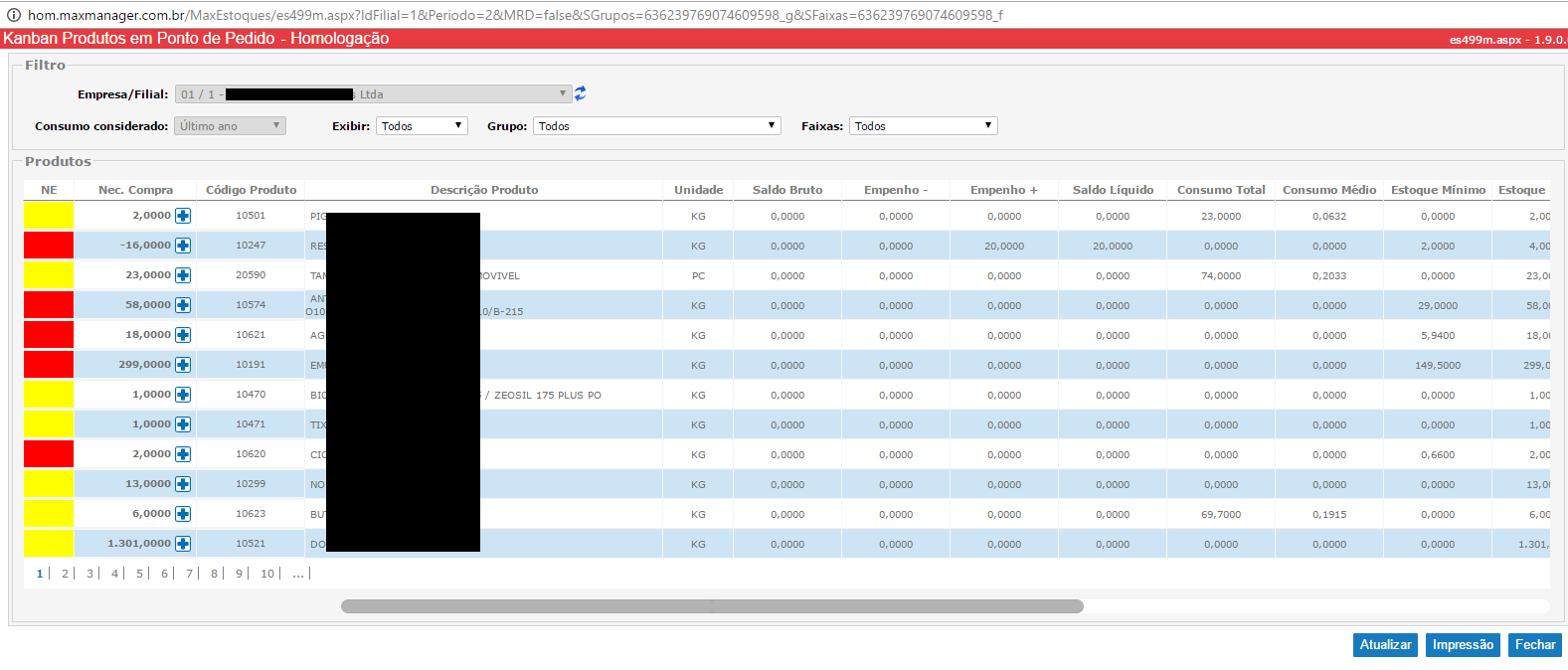Click Empenho + value 20,0000
This screenshot has width=1568, height=670.
point(1004,246)
